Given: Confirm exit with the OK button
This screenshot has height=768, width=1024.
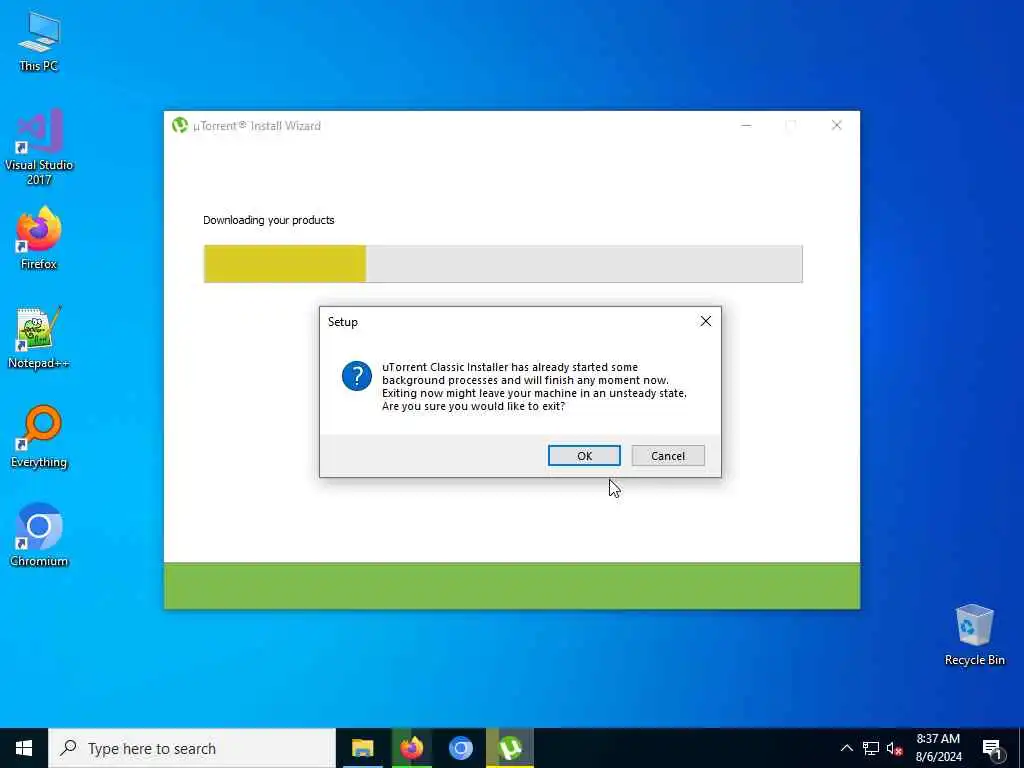Looking at the screenshot, I should click(x=584, y=456).
